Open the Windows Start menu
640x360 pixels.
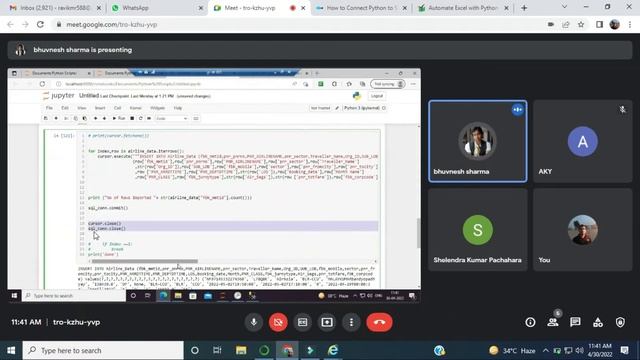click(11, 350)
